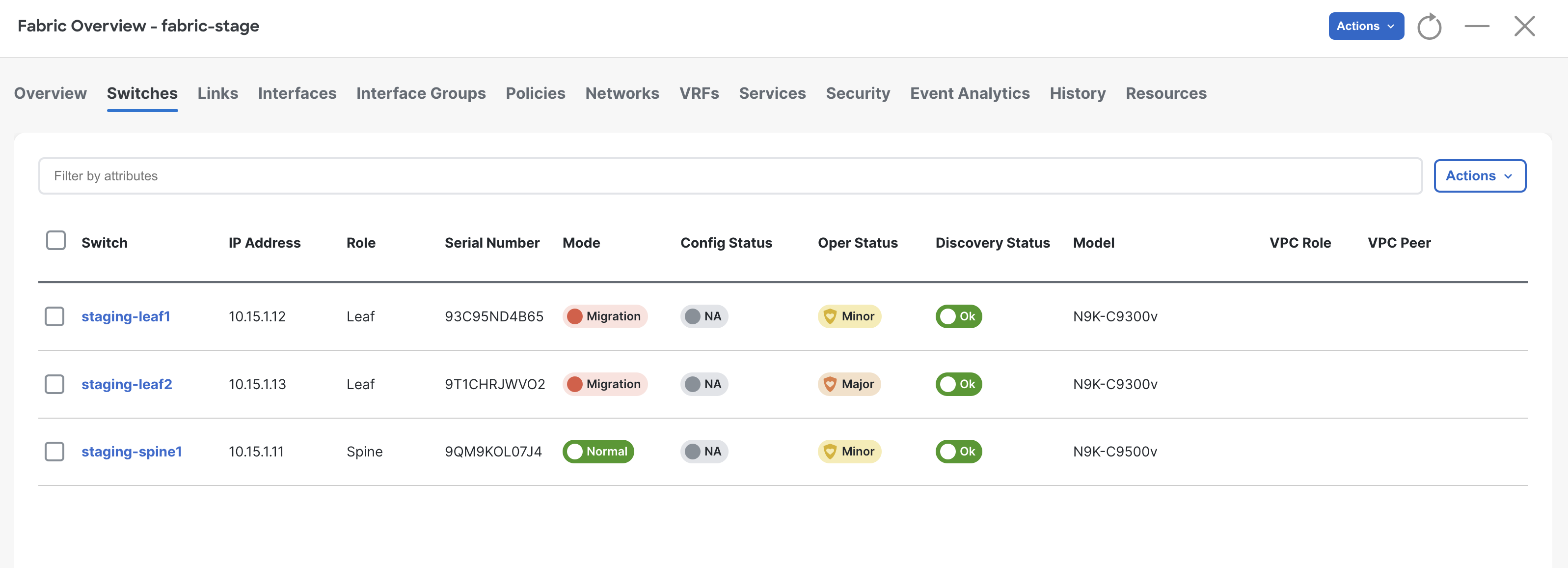The width and height of the screenshot is (1568, 568).
Task: Open the Interface Groups tab
Action: (421, 93)
